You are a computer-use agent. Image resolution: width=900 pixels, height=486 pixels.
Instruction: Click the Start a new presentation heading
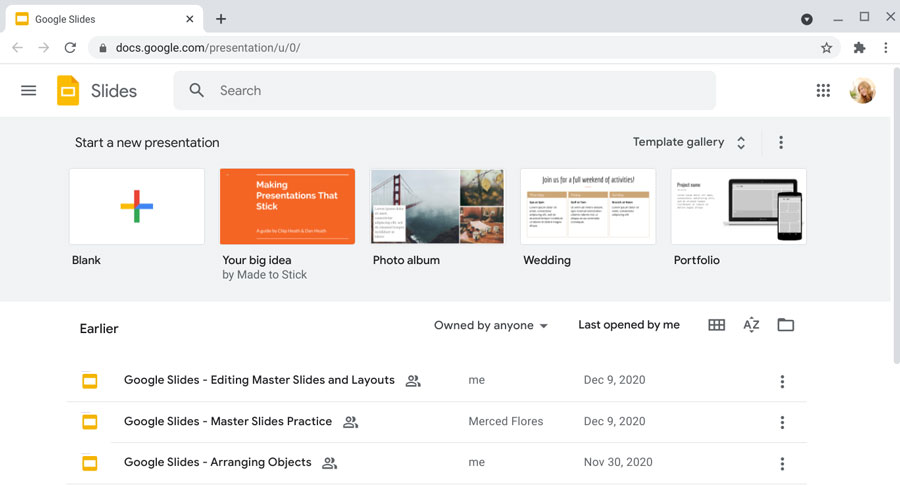click(147, 142)
